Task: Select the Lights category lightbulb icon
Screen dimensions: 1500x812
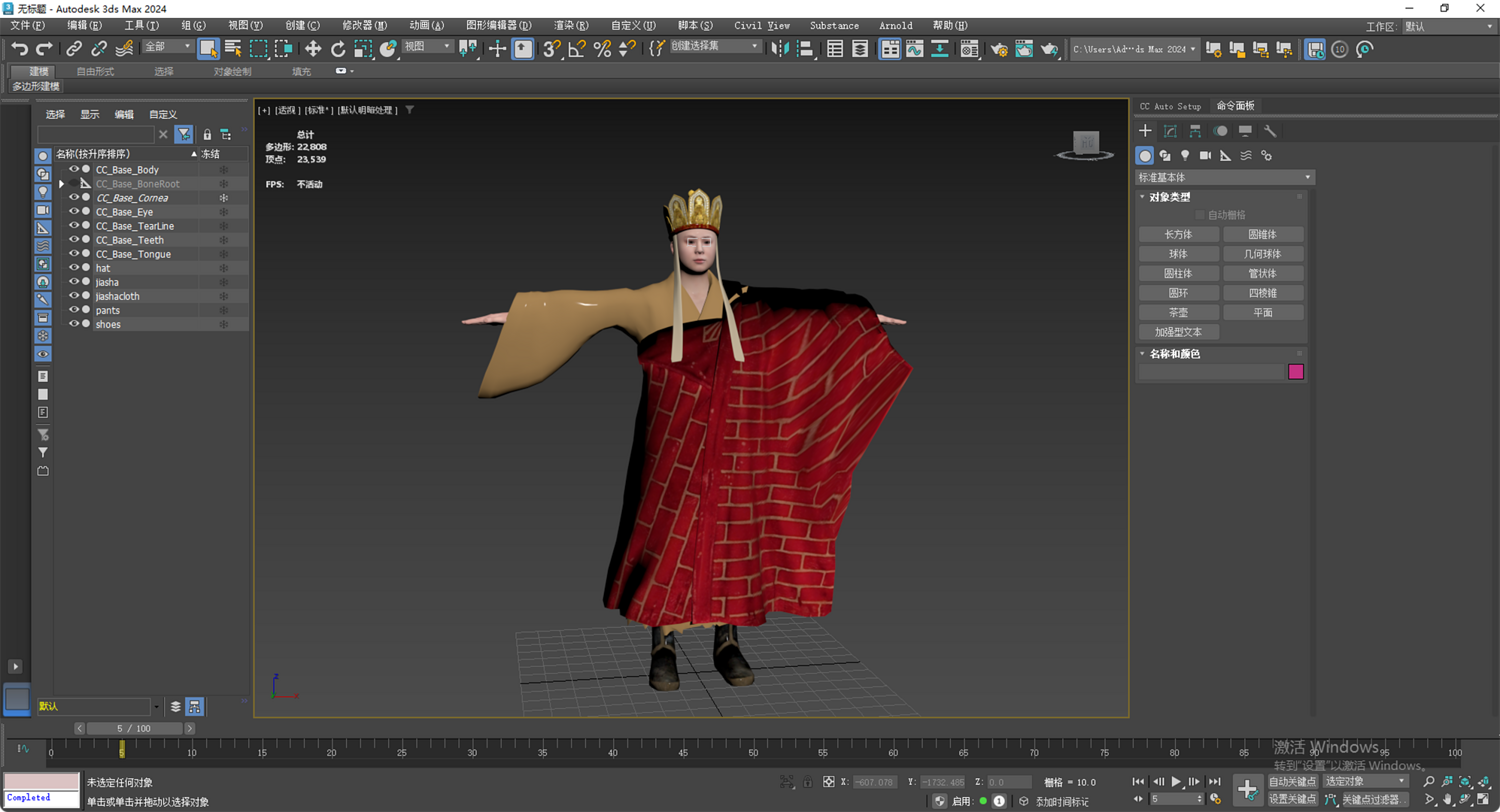Action: (x=1185, y=155)
